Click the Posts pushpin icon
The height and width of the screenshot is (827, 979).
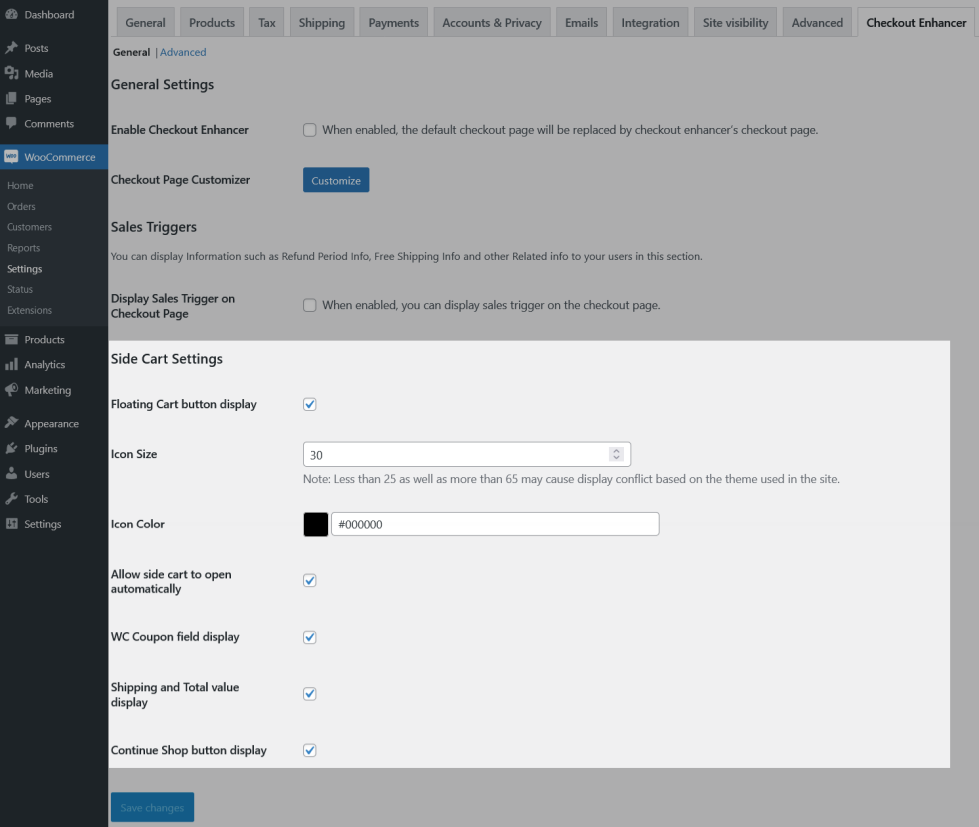coord(11,47)
